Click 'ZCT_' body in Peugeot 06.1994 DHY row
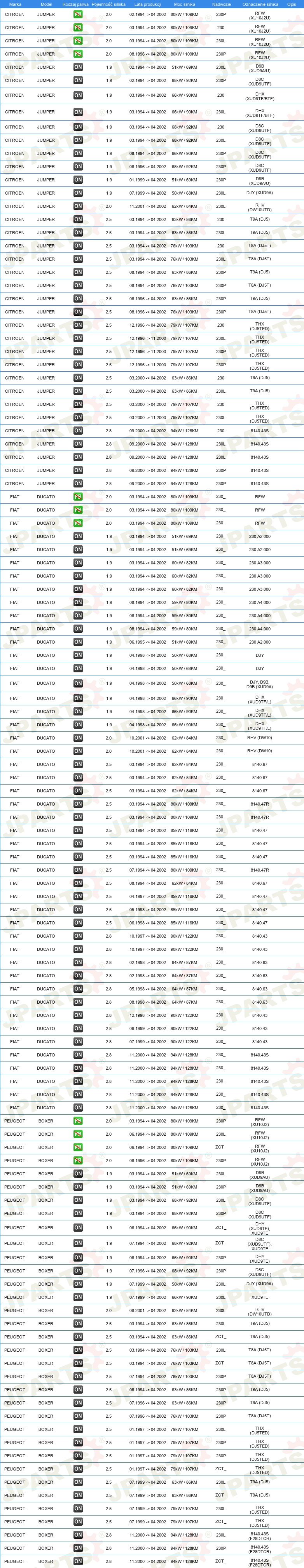This screenshot has height=1568, width=304. [220, 1228]
